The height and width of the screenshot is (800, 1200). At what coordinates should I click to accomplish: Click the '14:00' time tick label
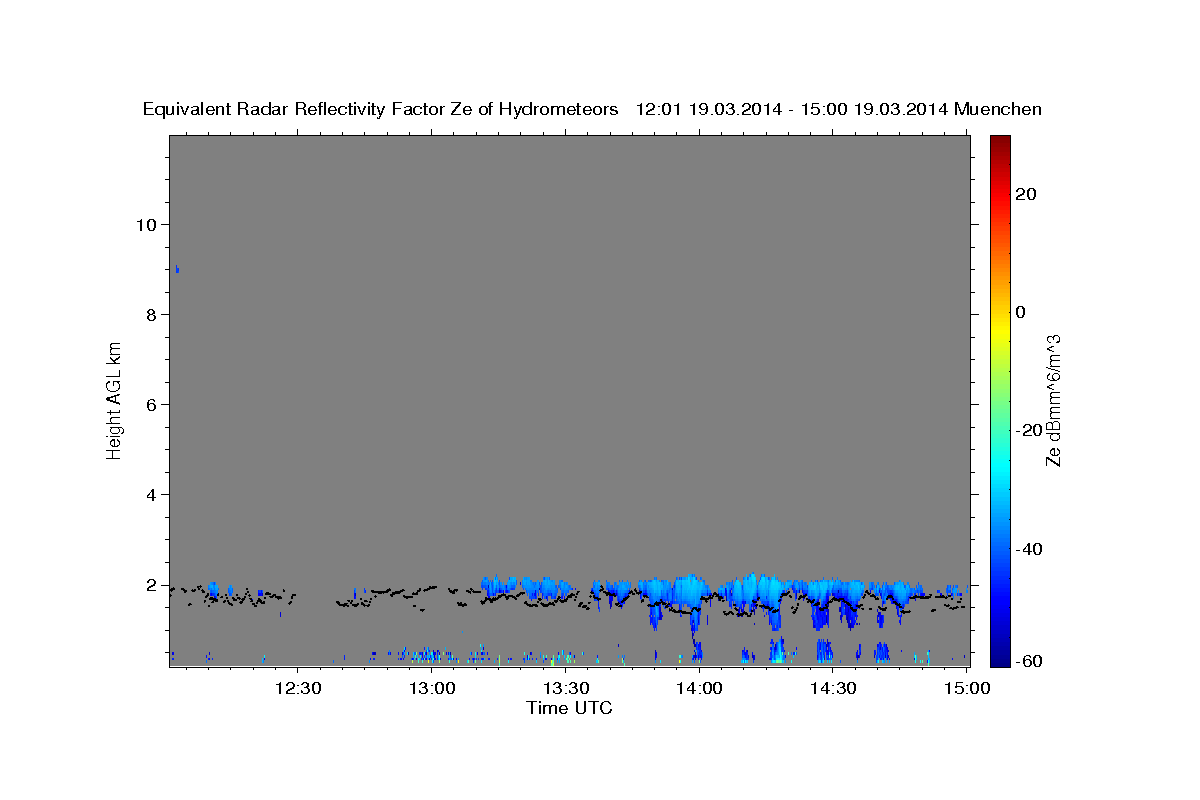(699, 688)
